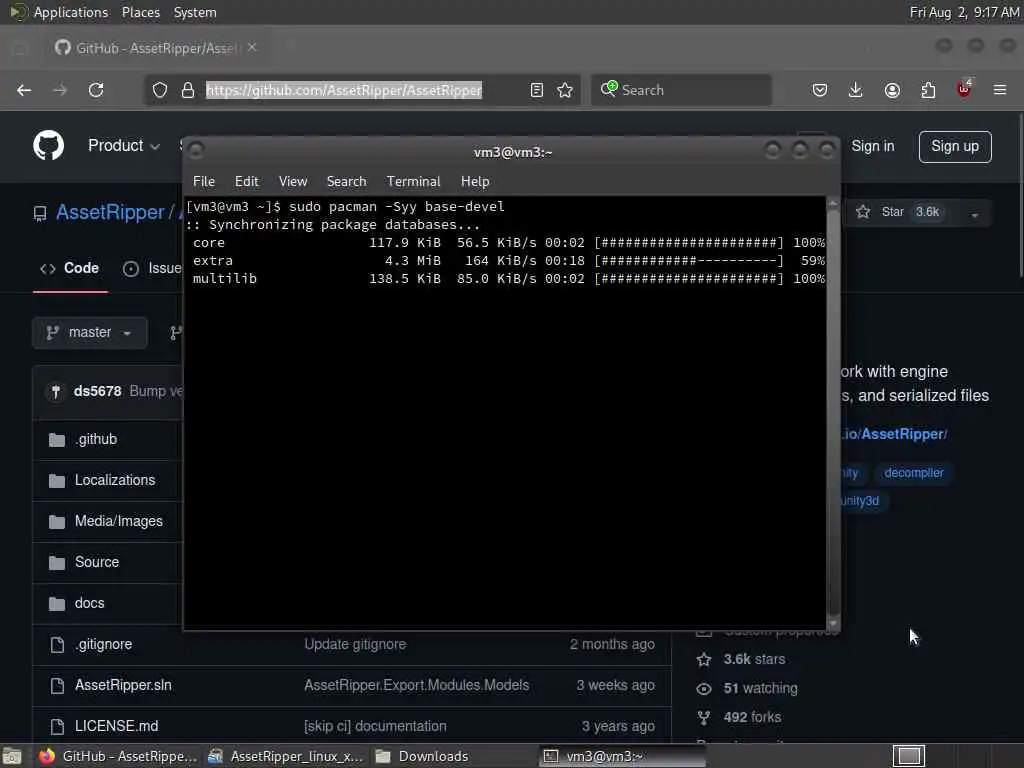The image size is (1024, 768).
Task: Bookmark this page with the star icon
Action: pos(565,90)
